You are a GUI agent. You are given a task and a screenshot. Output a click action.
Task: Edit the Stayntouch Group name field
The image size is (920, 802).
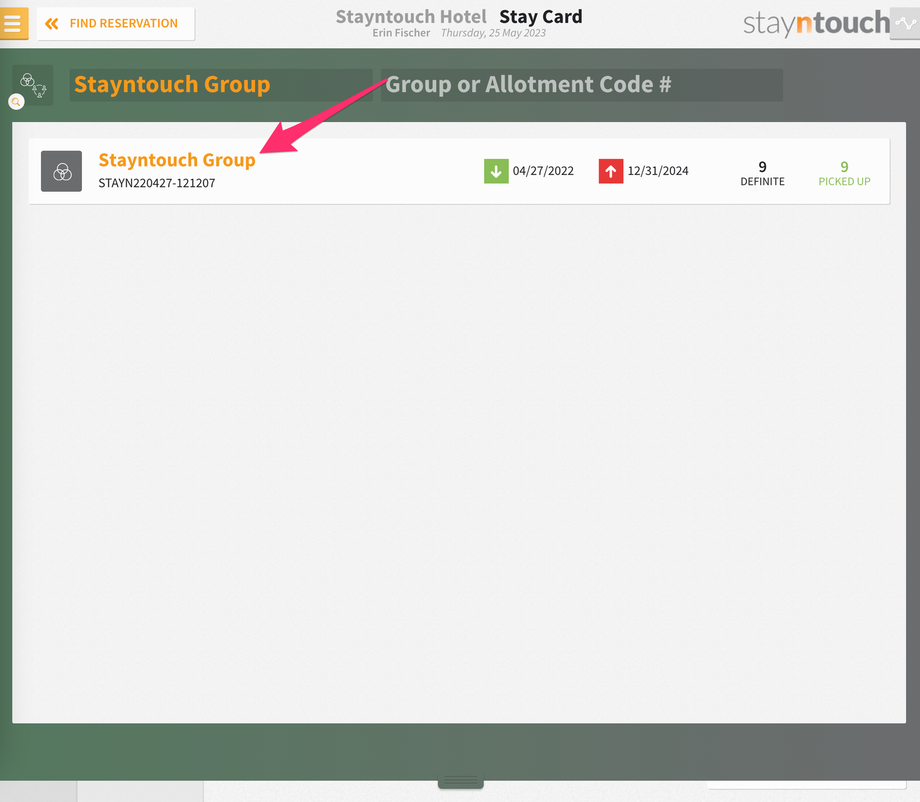(x=221, y=85)
